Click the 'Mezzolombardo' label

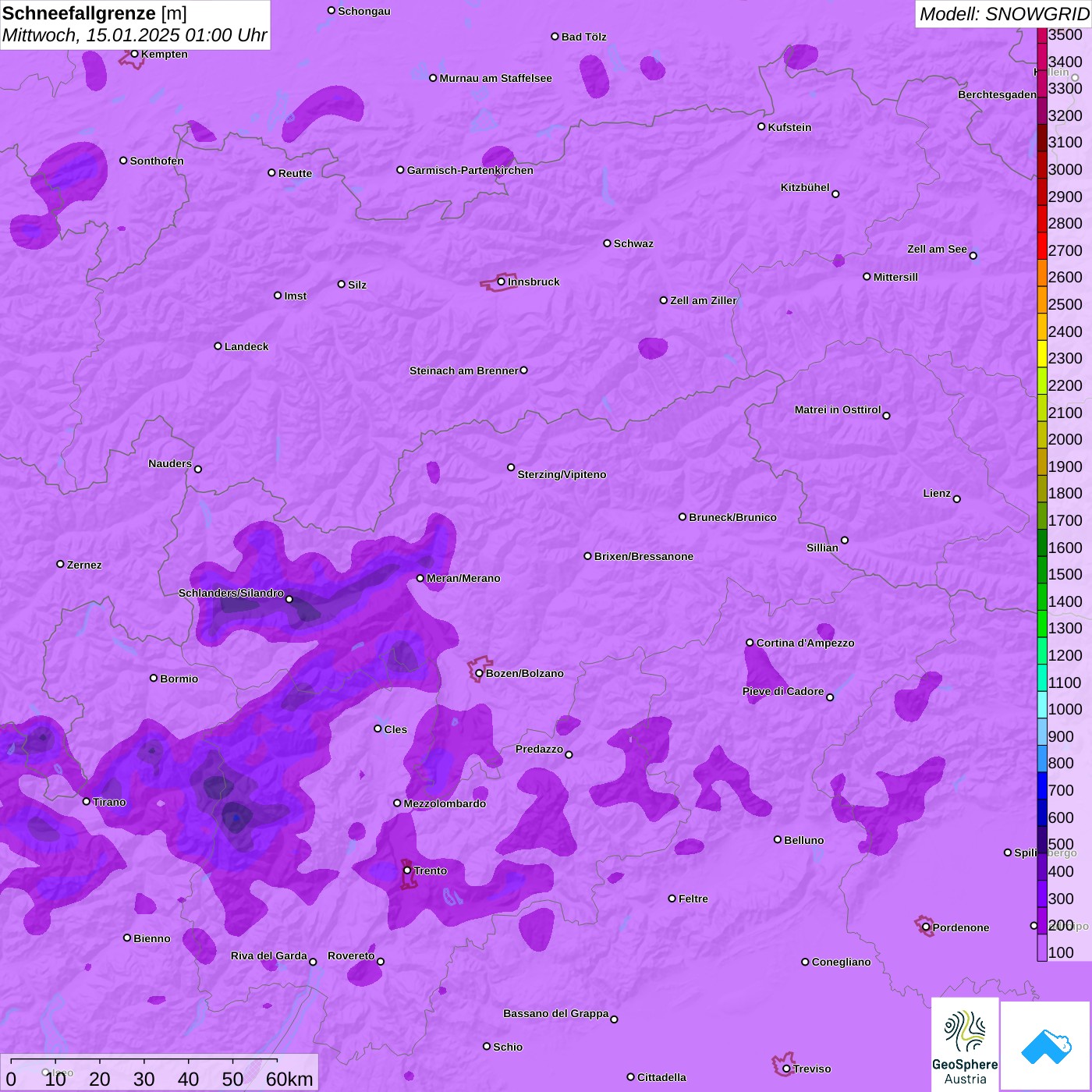coord(445,803)
